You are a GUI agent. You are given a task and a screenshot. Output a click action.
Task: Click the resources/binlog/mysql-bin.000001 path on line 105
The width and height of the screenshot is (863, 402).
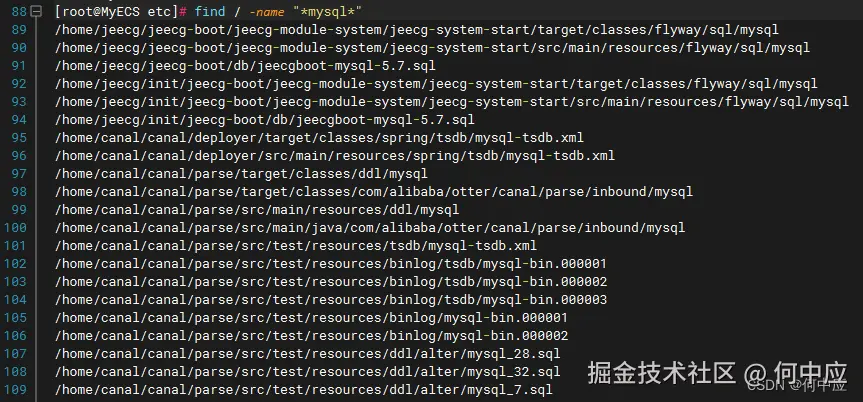[312, 318]
